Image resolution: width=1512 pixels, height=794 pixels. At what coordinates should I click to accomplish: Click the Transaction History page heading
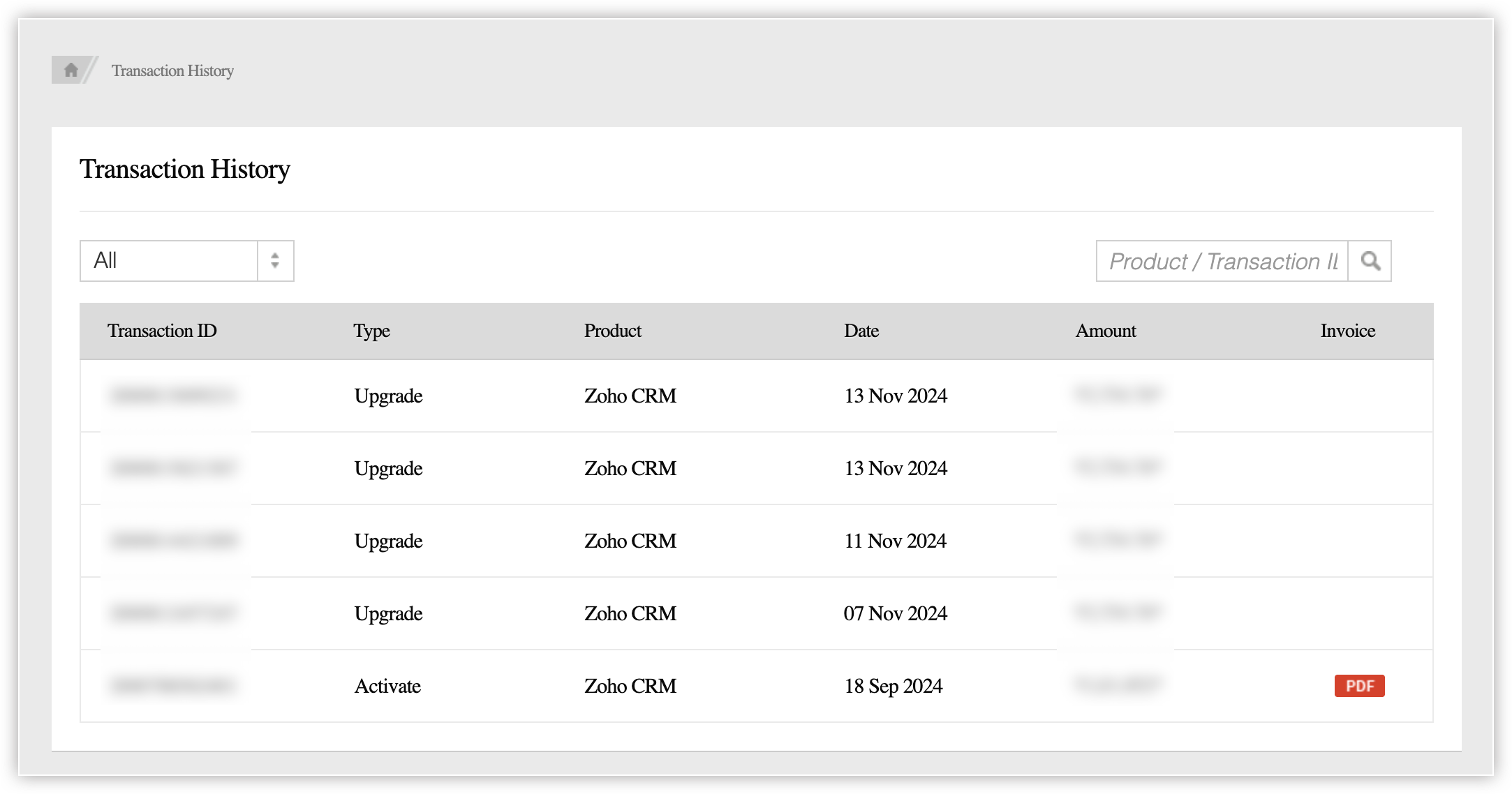click(x=184, y=169)
